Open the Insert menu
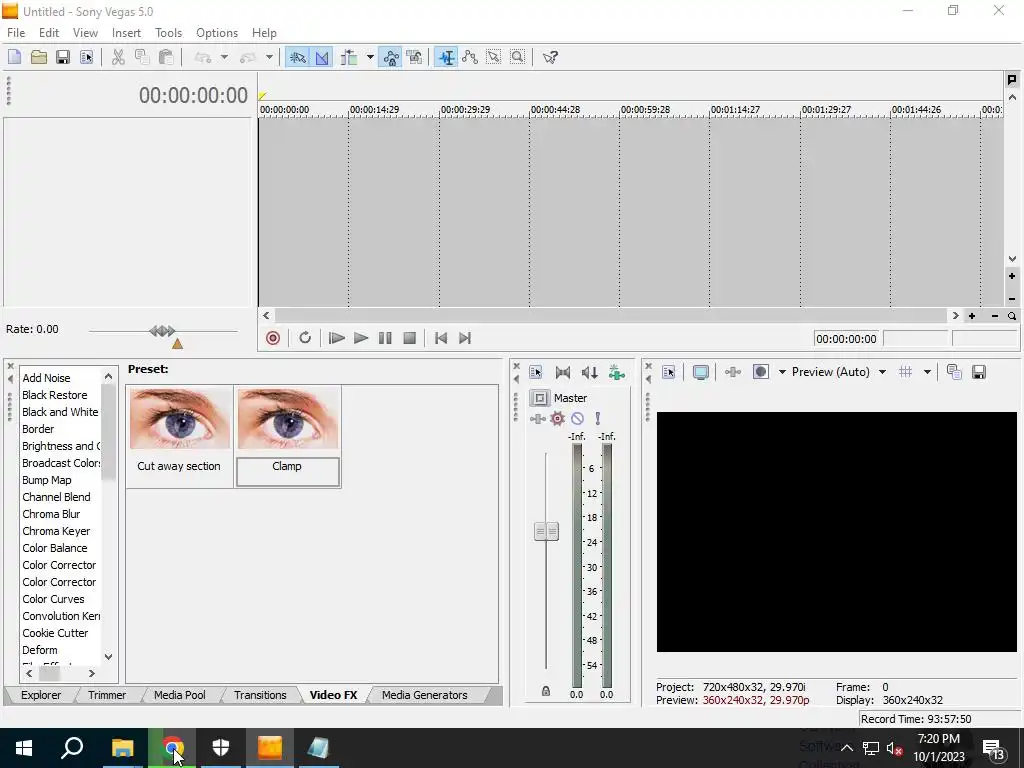 (x=126, y=33)
